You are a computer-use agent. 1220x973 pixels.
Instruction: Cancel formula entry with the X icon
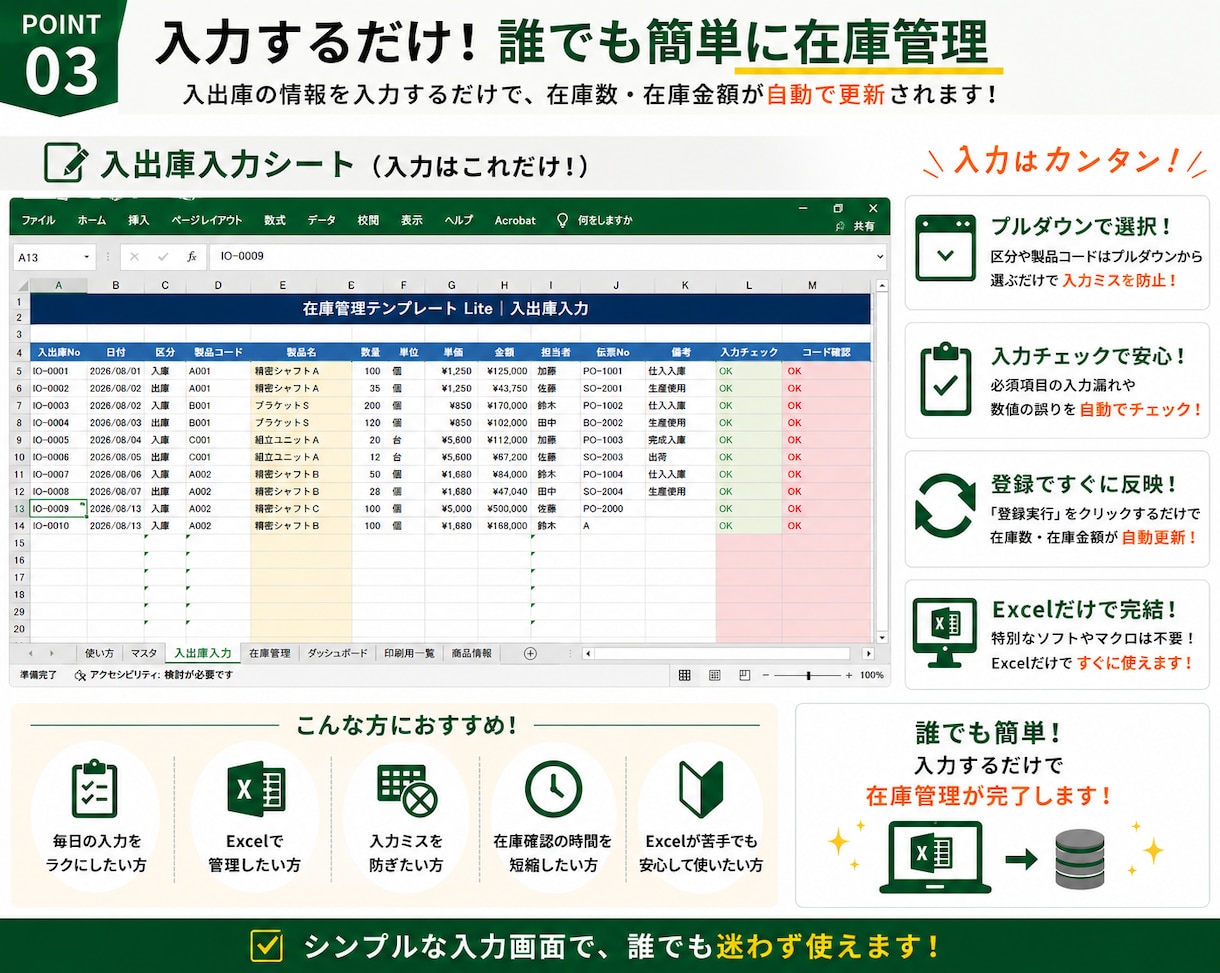click(x=135, y=257)
